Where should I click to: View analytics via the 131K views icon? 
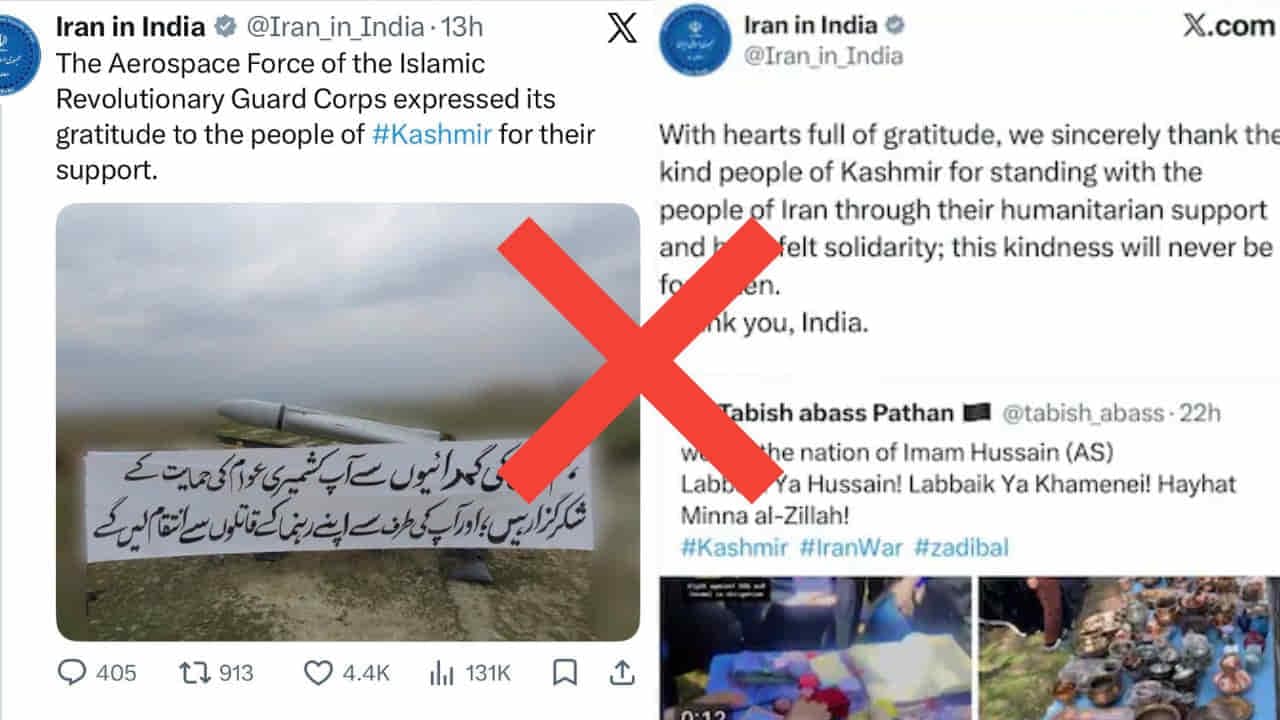click(441, 673)
